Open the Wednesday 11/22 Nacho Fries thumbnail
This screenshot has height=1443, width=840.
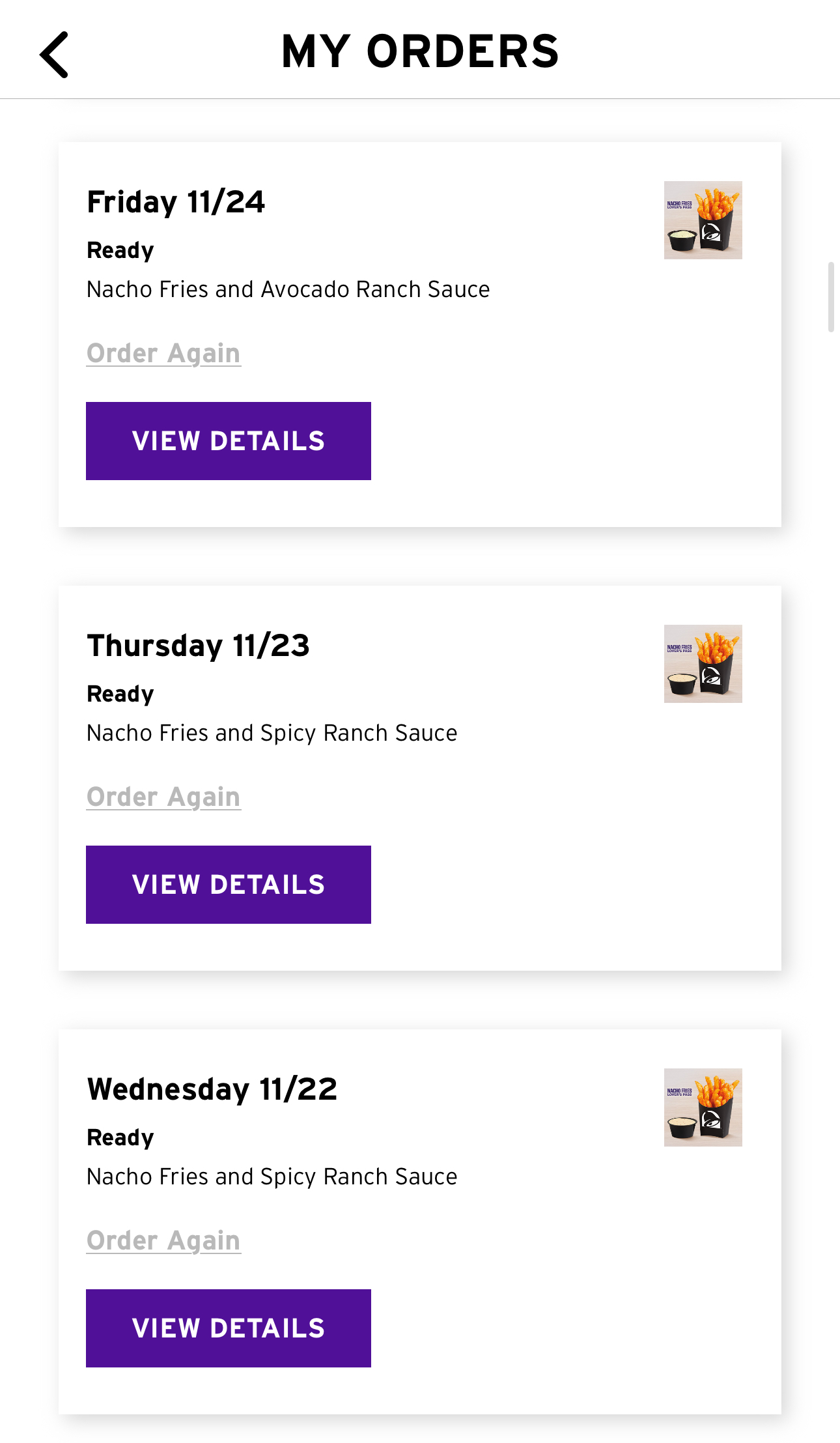click(703, 1107)
